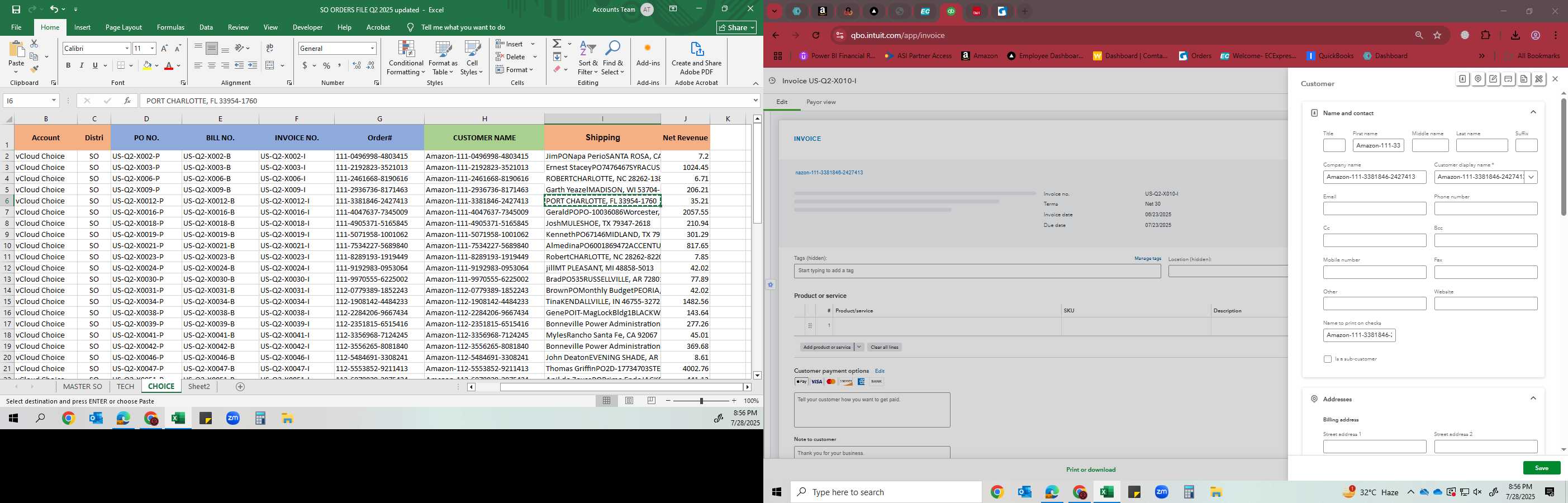The image size is (1568, 503).
Task: Click Decrease Font Size icon
Action: coord(178,48)
